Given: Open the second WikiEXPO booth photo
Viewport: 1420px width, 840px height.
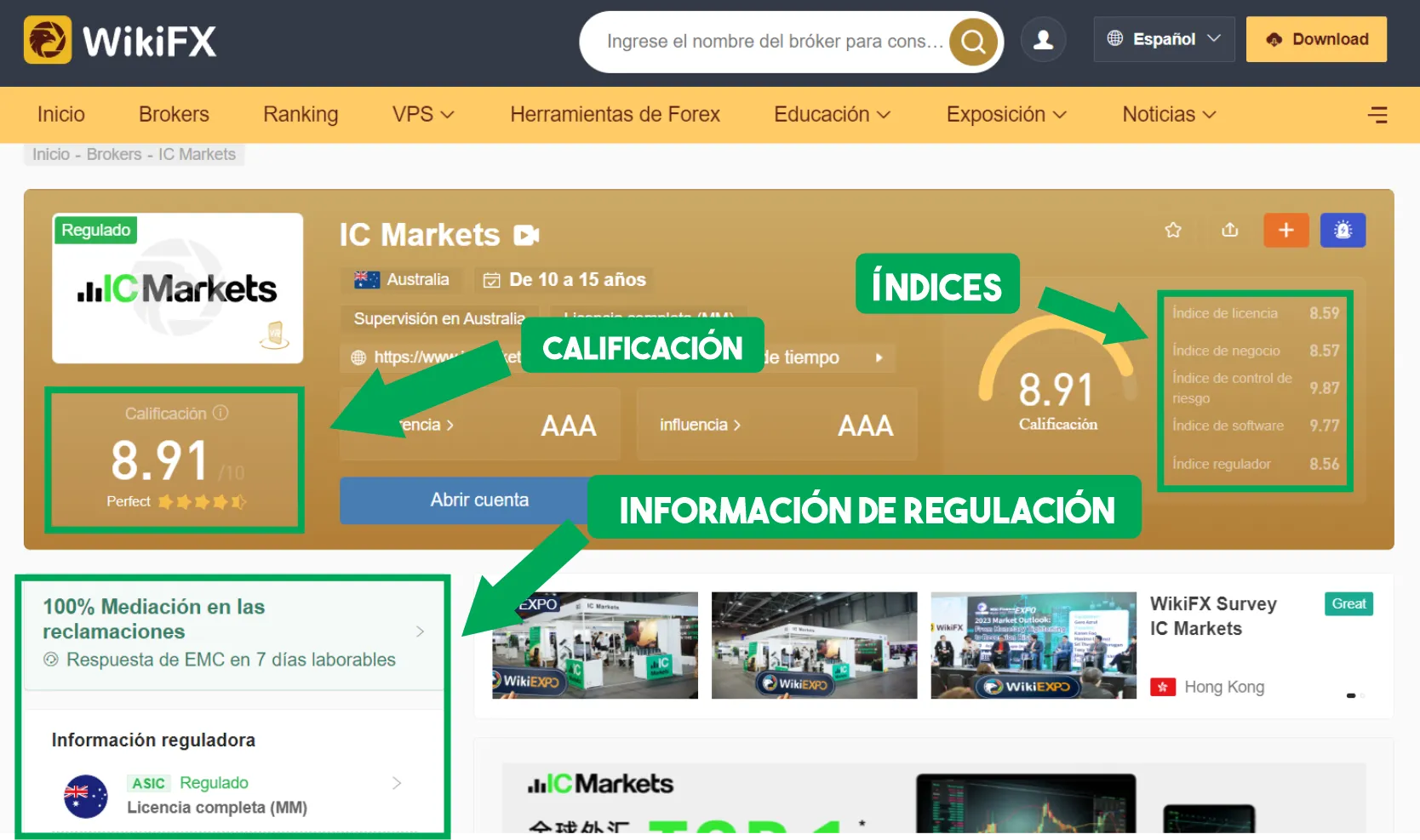Looking at the screenshot, I should (815, 645).
